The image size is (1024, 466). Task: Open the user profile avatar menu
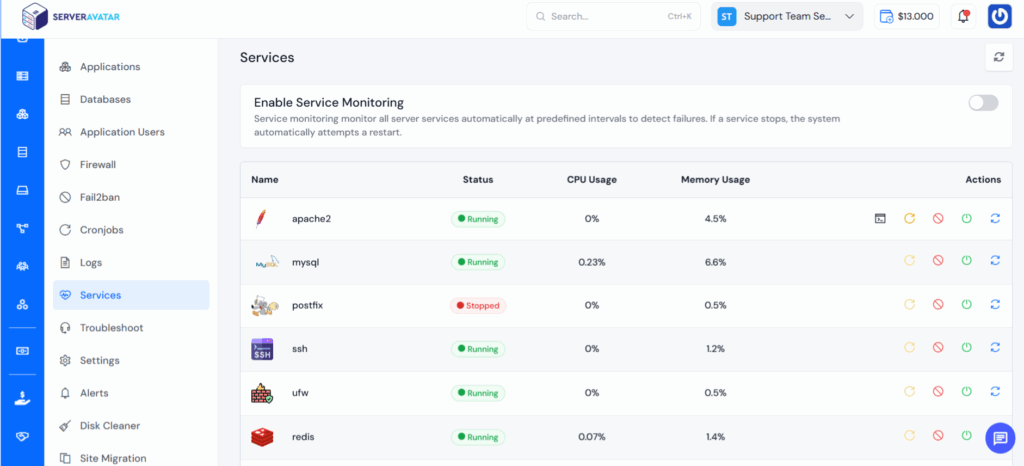(x=999, y=16)
